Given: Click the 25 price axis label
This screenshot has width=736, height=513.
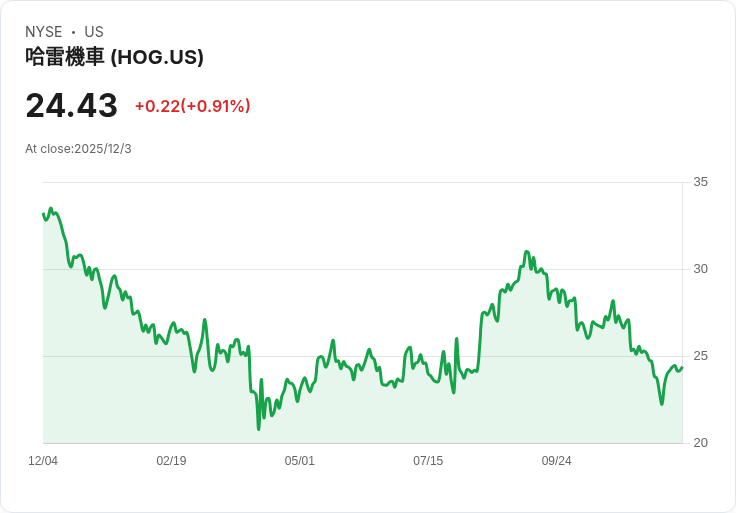Looking at the screenshot, I should [700, 356].
